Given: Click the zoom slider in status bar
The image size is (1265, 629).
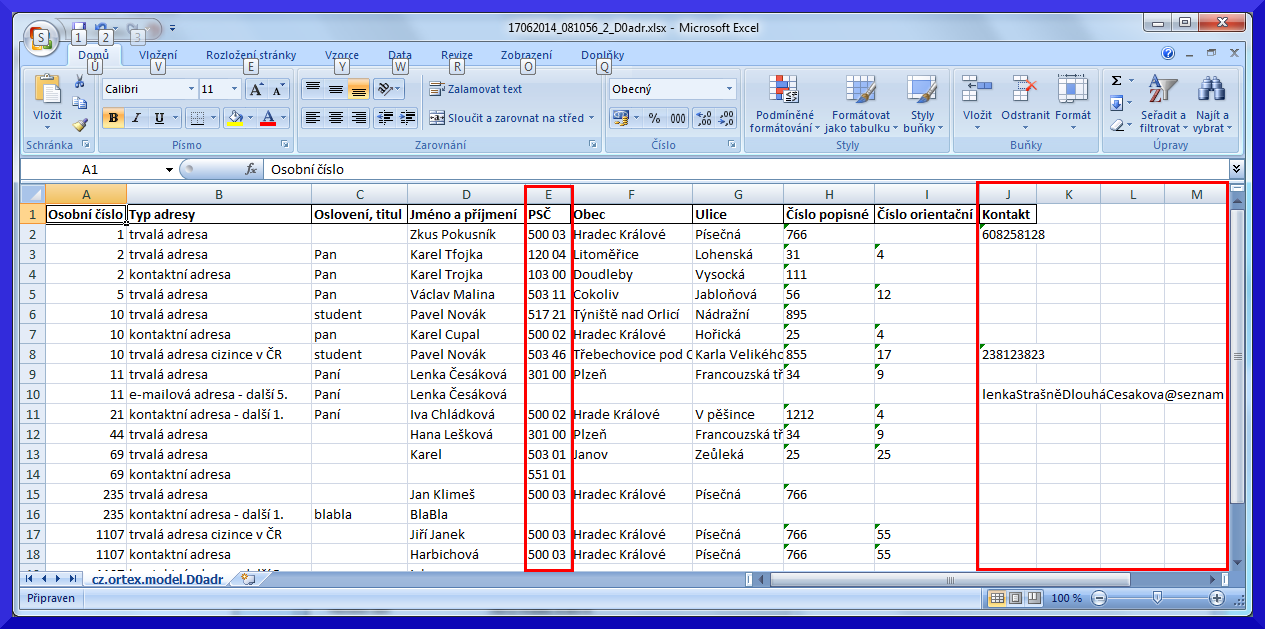Looking at the screenshot, I should (x=1157, y=598).
